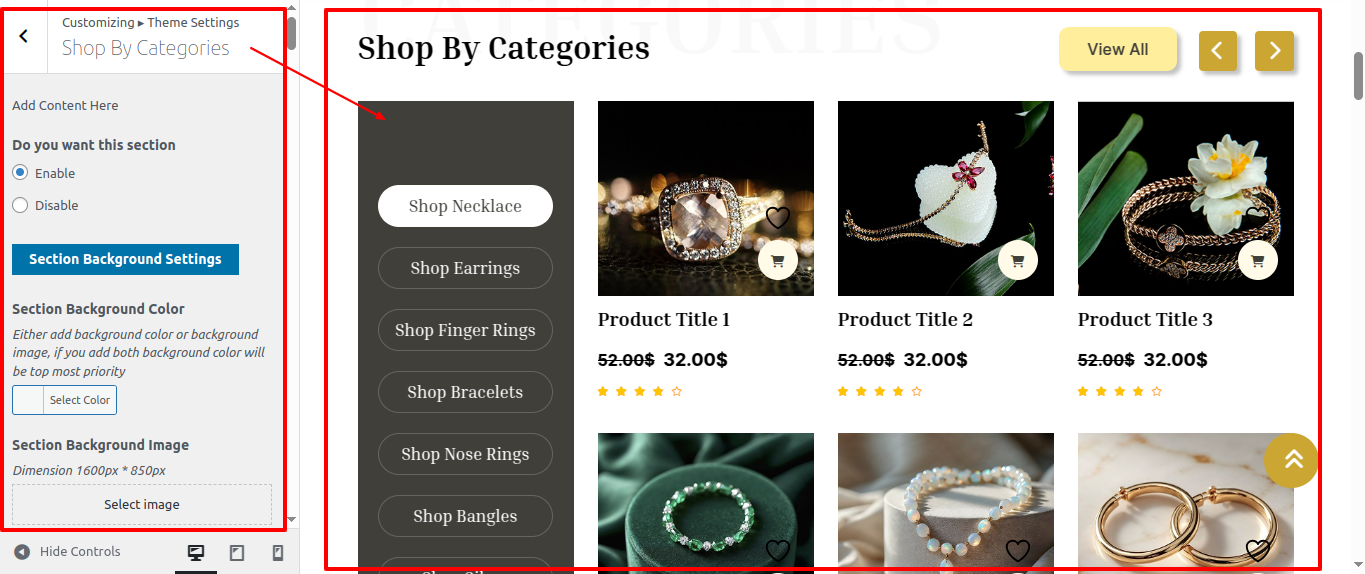
Task: Switch to mobile preview mode
Action: coord(278,552)
